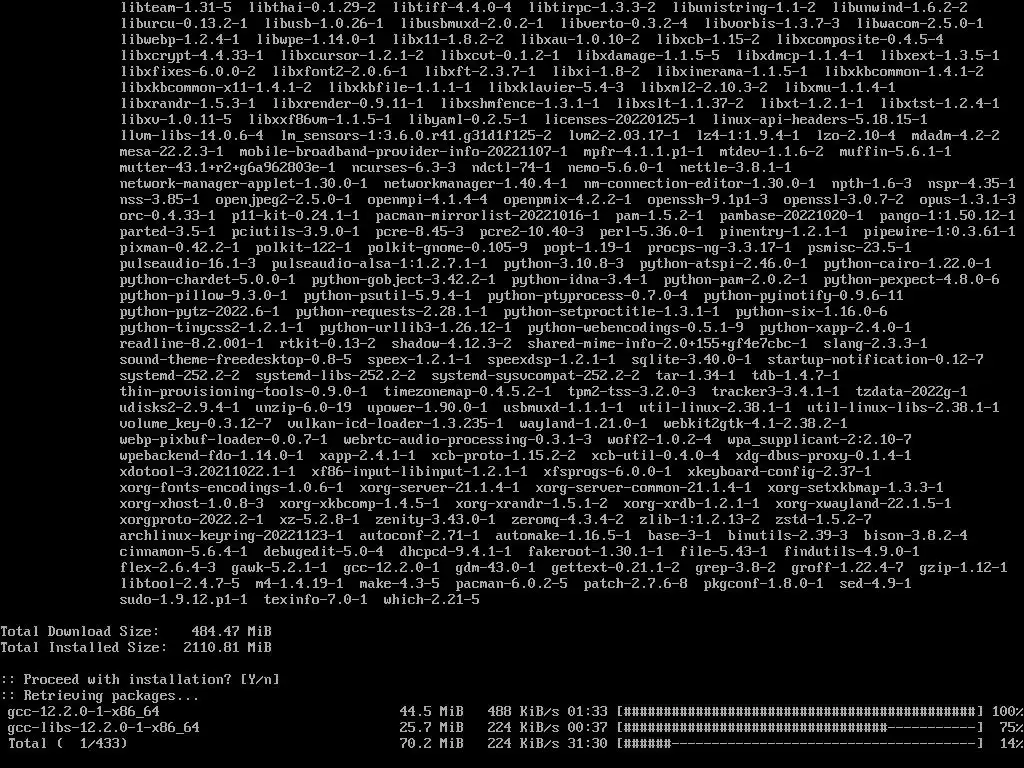Viewport: 1024px width, 768px height.
Task: Click the Total download progress bar
Action: pos(800,743)
